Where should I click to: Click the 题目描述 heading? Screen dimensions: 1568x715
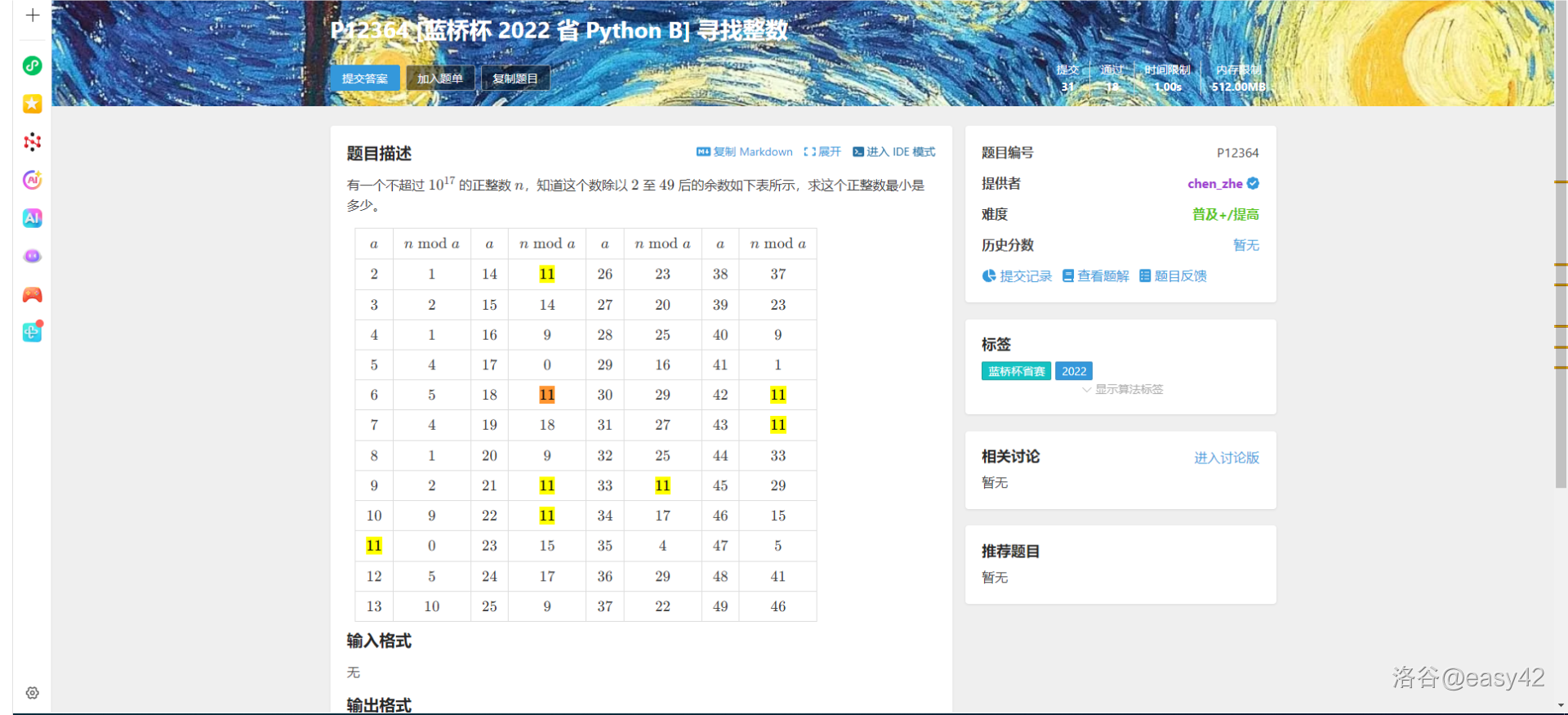tap(379, 154)
